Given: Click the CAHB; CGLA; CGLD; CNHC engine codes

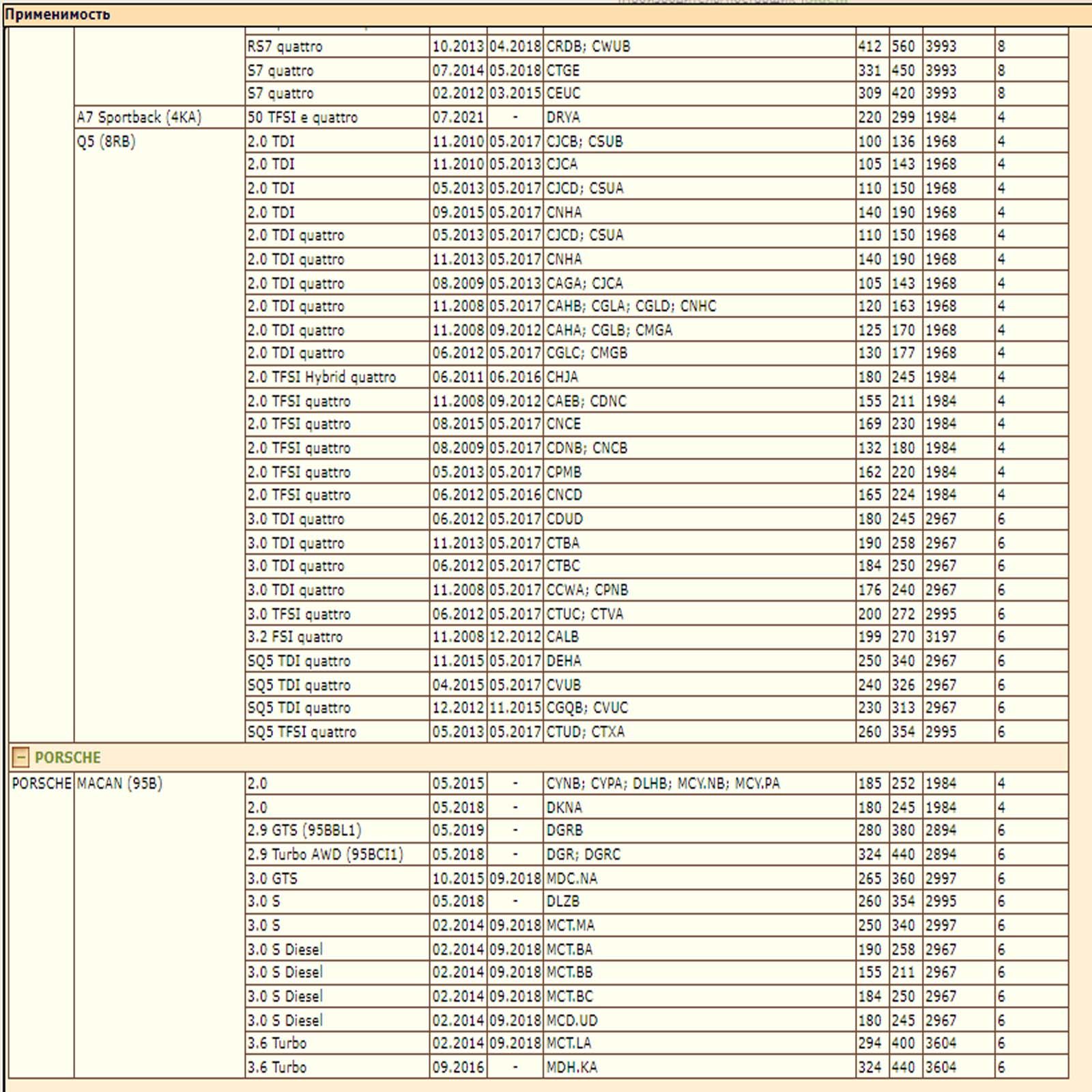Looking at the screenshot, I should point(631,306).
